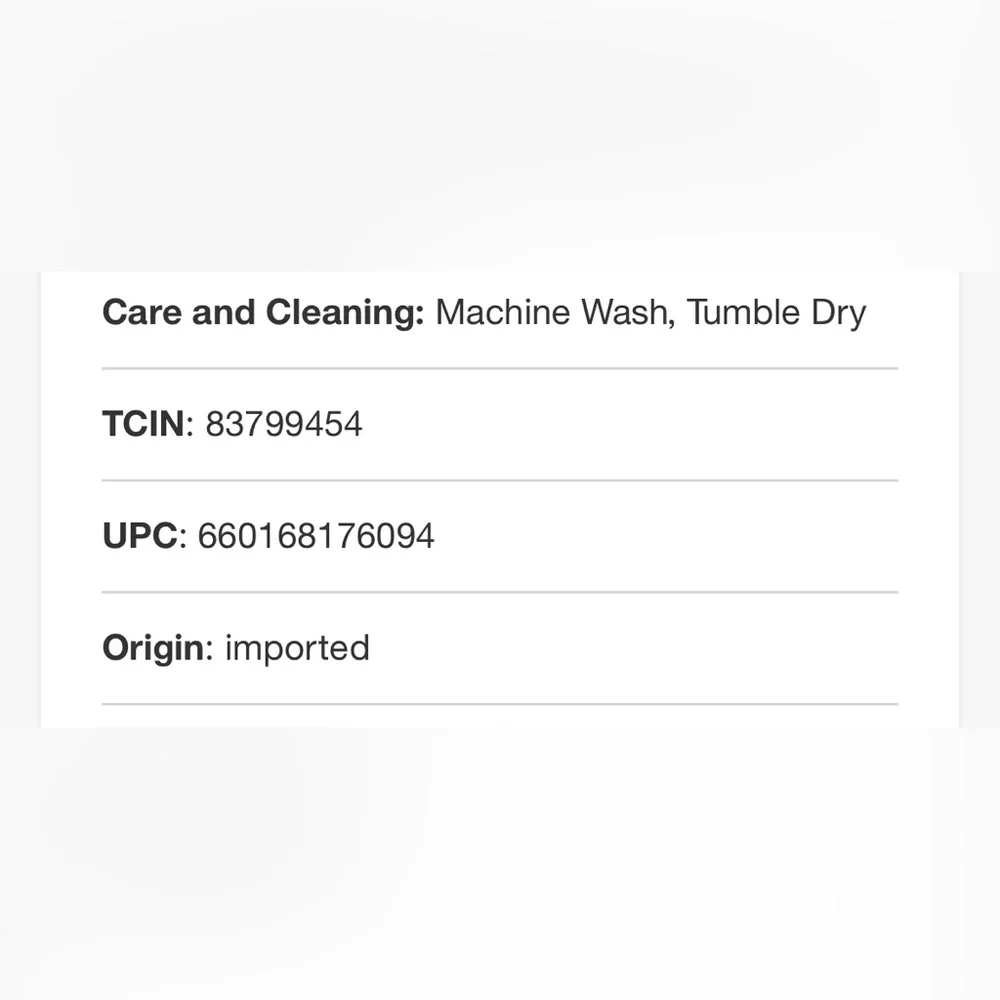Click the word Dry at row end
Screen dimensions: 1000x1000
839,313
